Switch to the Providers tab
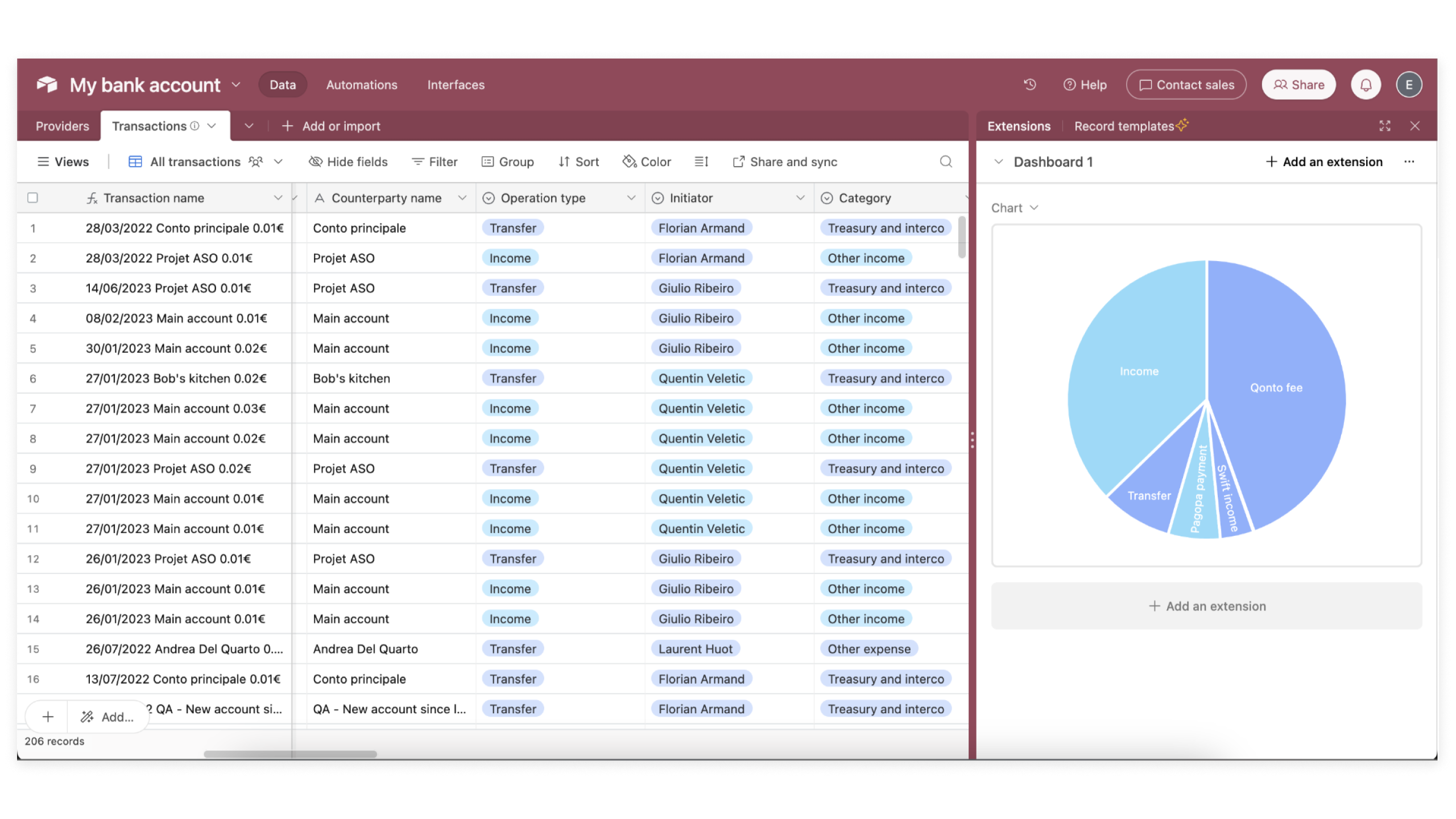This screenshot has height=819, width=1456. (x=62, y=126)
